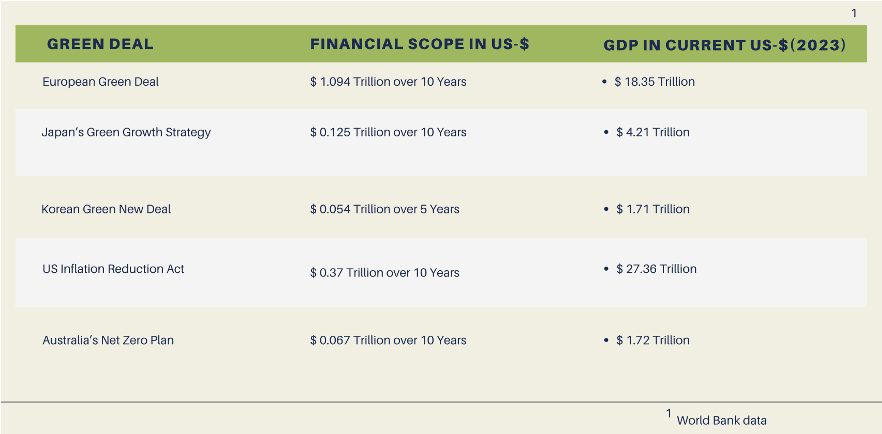This screenshot has width=882, height=434.
Task: Click the $ 4.21 Trillion GDP value
Action: click(652, 132)
